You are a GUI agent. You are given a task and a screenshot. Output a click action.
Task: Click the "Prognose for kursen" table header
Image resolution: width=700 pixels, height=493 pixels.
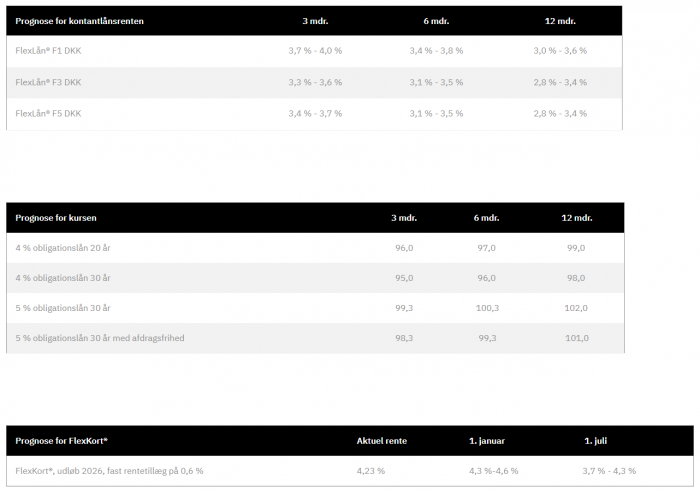(x=56, y=217)
